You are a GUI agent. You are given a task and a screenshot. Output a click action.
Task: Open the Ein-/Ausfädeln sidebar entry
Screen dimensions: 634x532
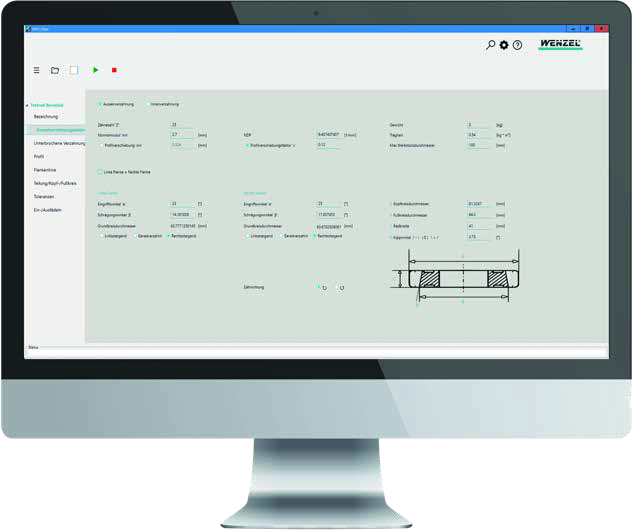point(47,209)
